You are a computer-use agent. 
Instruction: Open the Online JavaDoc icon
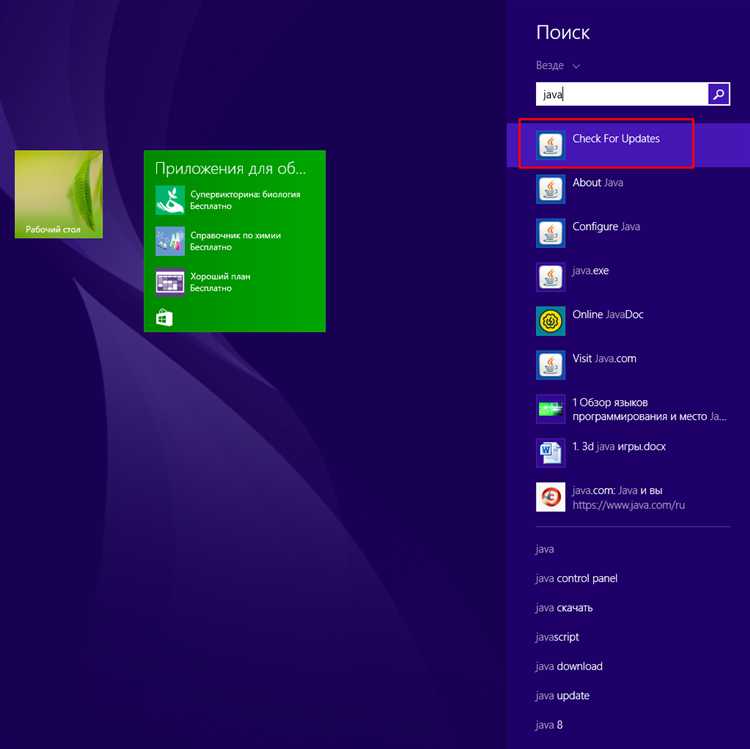(551, 321)
